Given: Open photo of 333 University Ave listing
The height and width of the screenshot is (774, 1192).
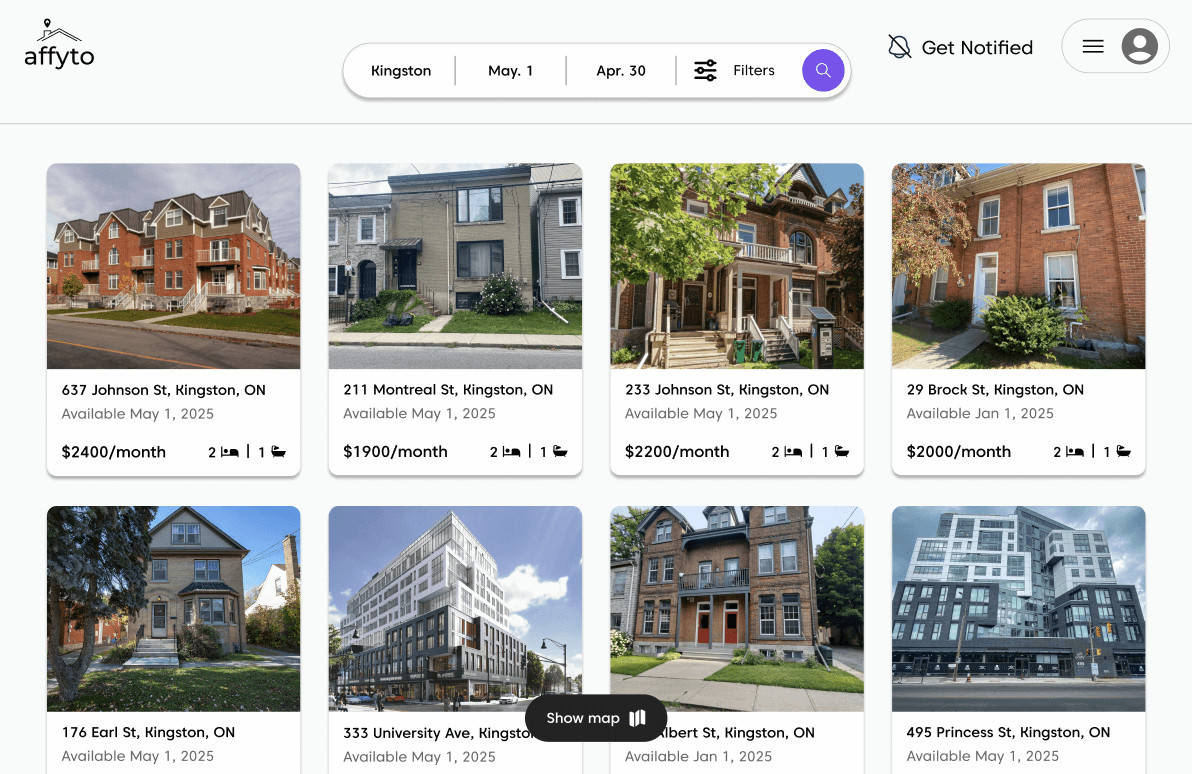Looking at the screenshot, I should (x=455, y=609).
